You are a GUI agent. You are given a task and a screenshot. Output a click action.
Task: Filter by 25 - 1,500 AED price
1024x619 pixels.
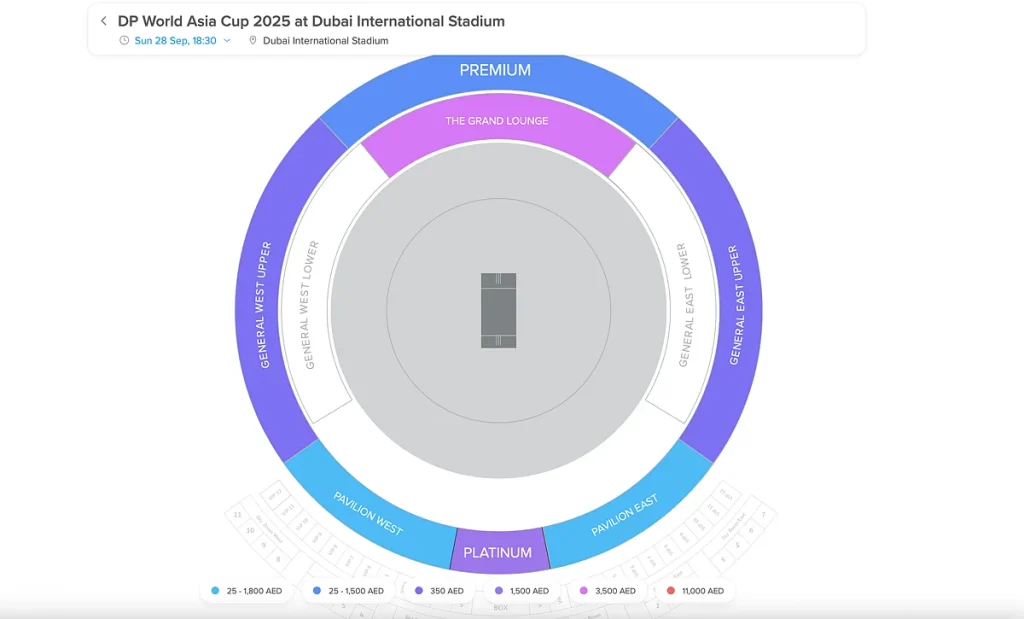[348, 591]
